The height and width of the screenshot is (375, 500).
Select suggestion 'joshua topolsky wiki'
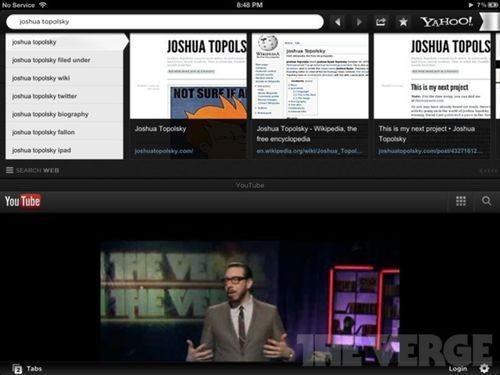(x=64, y=78)
